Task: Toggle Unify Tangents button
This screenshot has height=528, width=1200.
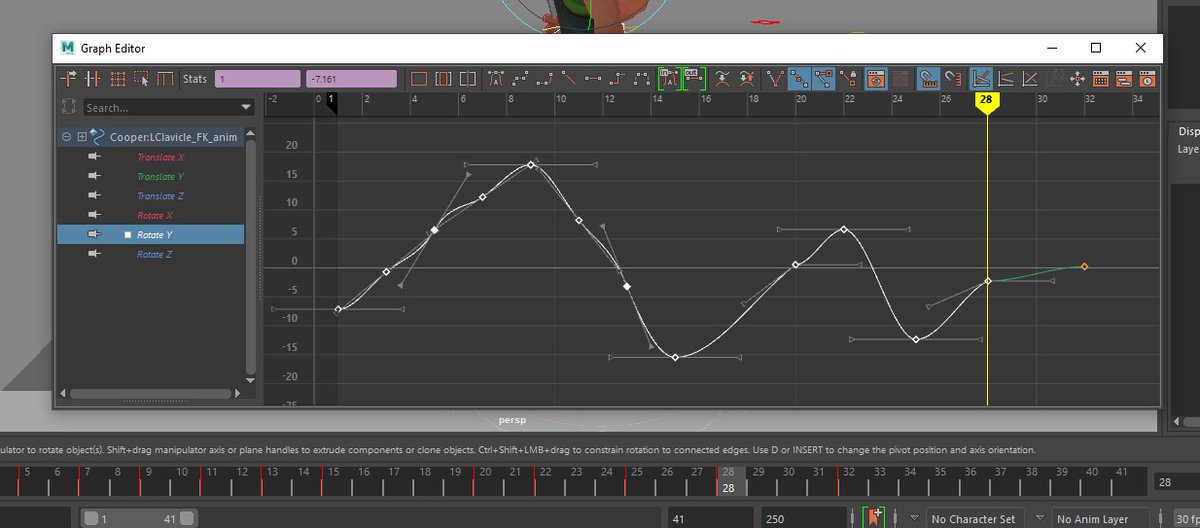Action: (799, 78)
